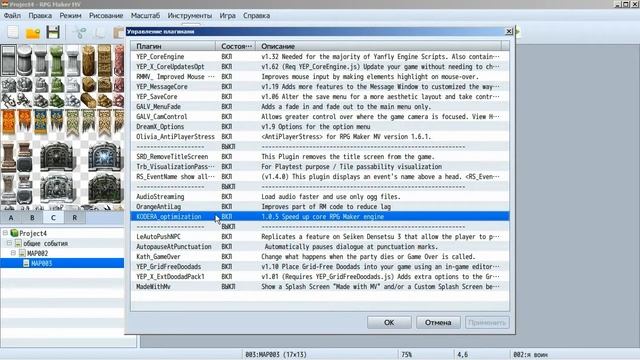Select the green pillar tile in palette
The width and height of the screenshot is (640, 360).
[57, 60]
